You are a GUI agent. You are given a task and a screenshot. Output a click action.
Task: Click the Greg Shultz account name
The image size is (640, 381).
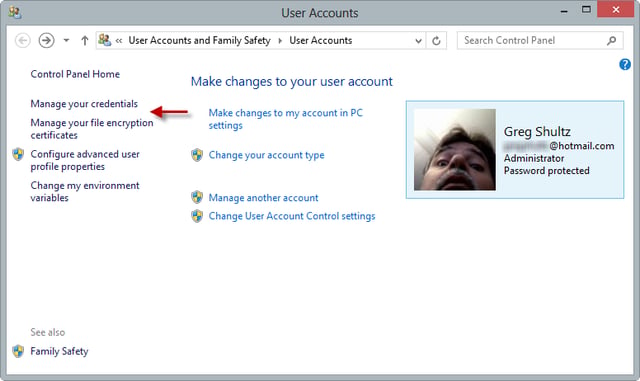(x=537, y=131)
